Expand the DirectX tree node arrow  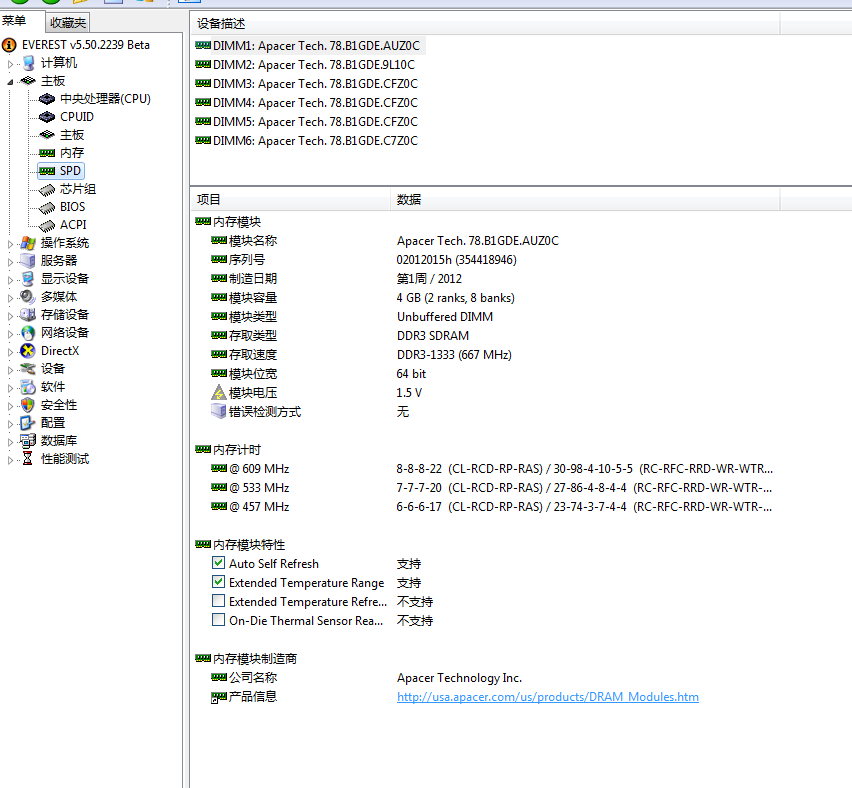coord(10,352)
